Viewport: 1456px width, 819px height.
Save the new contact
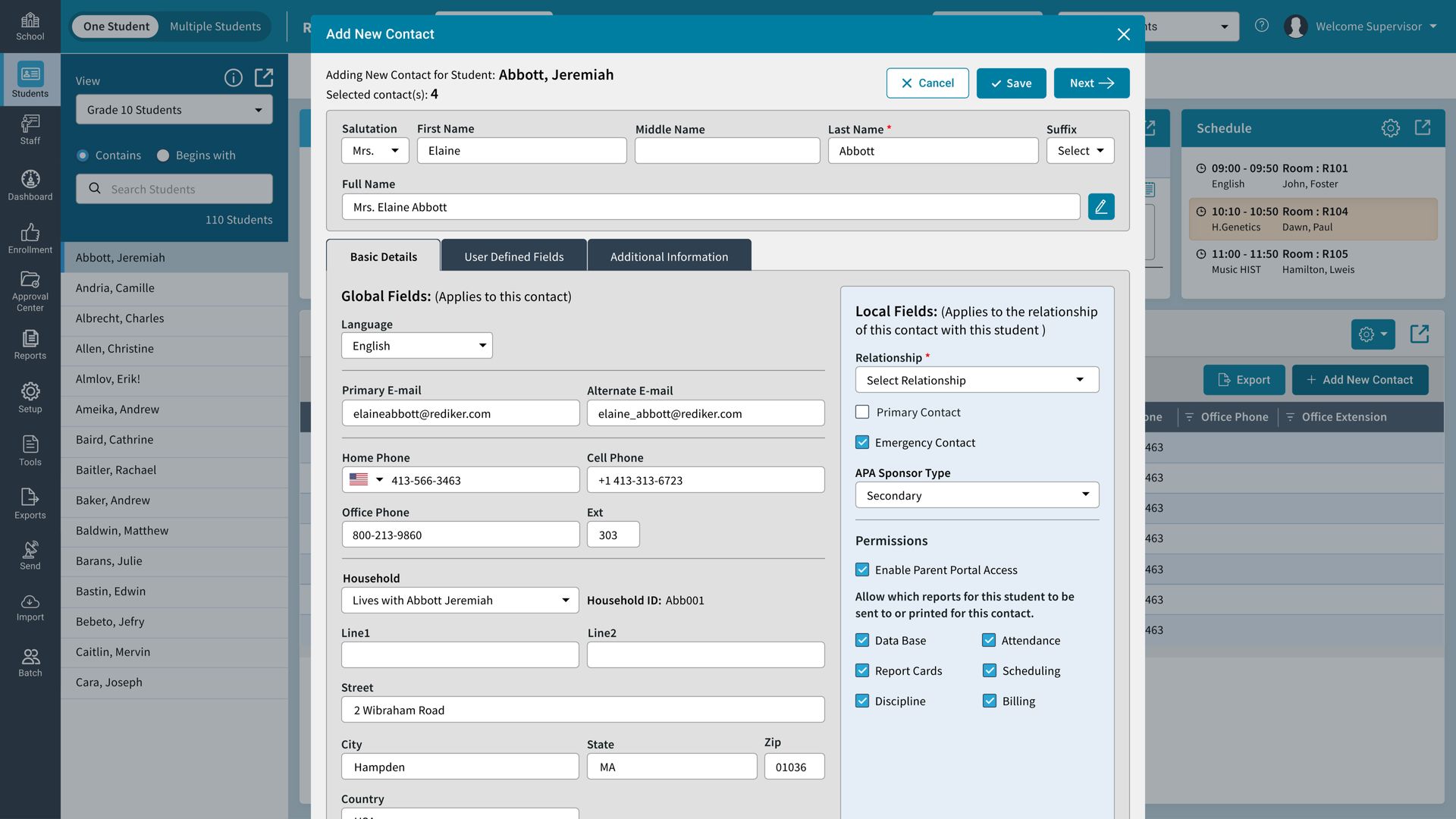[1011, 83]
